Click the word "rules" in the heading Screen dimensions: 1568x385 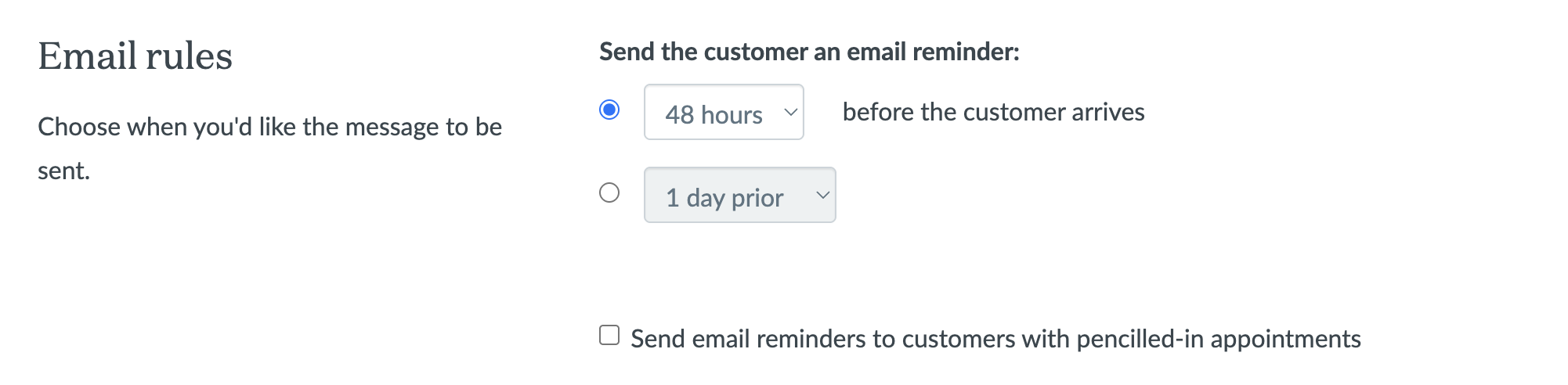189,56
